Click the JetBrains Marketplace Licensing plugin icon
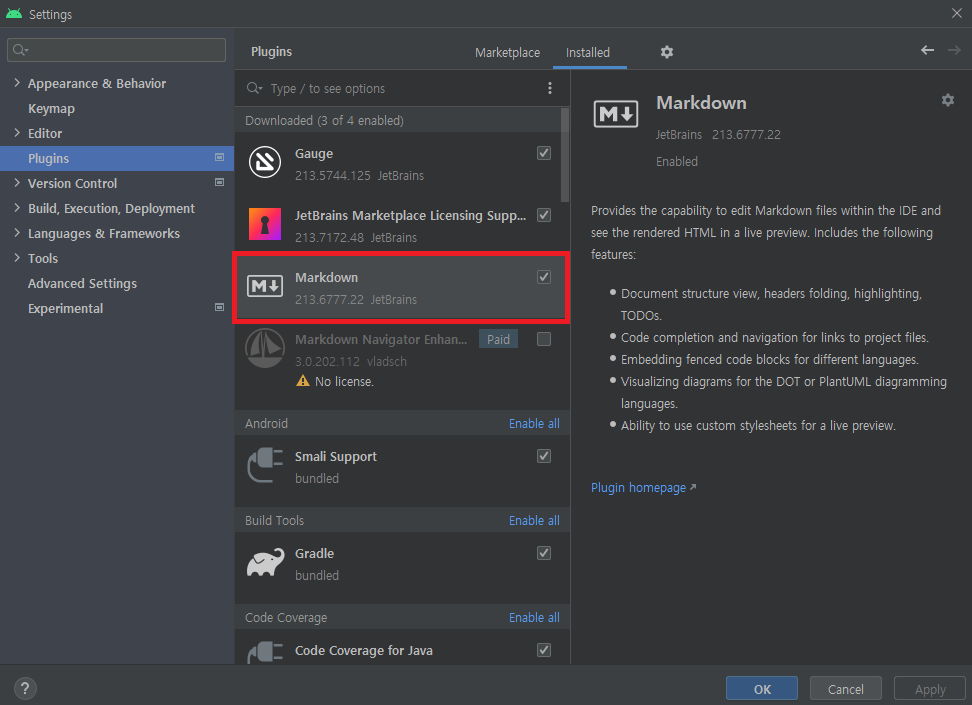This screenshot has height=705, width=972. [x=265, y=224]
